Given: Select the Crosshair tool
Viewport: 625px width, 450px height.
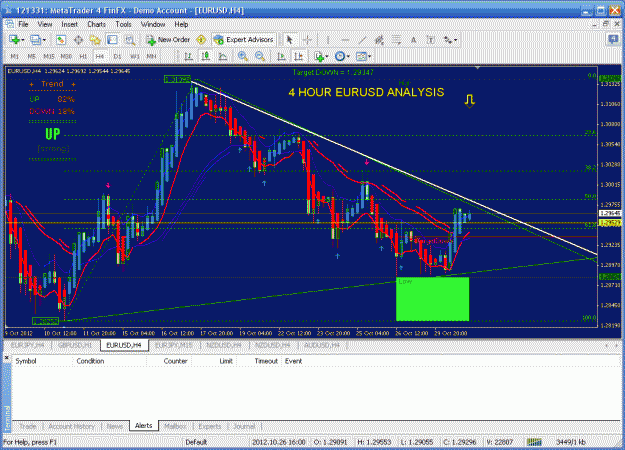Looking at the screenshot, I should point(307,39).
